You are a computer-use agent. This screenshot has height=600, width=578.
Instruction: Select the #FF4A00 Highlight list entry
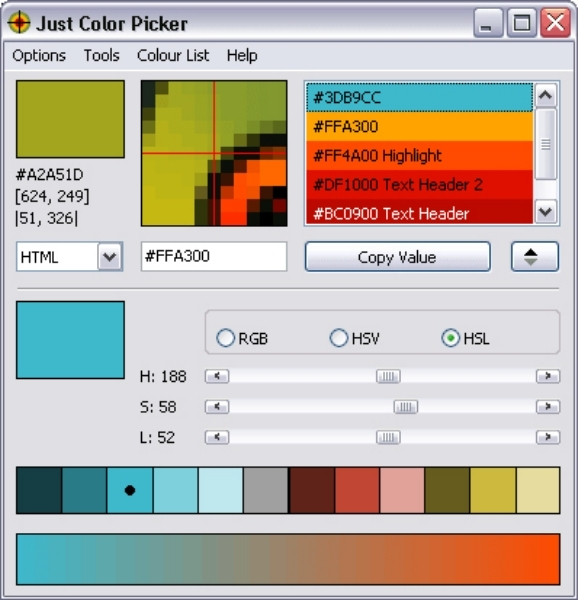pyautogui.click(x=419, y=156)
